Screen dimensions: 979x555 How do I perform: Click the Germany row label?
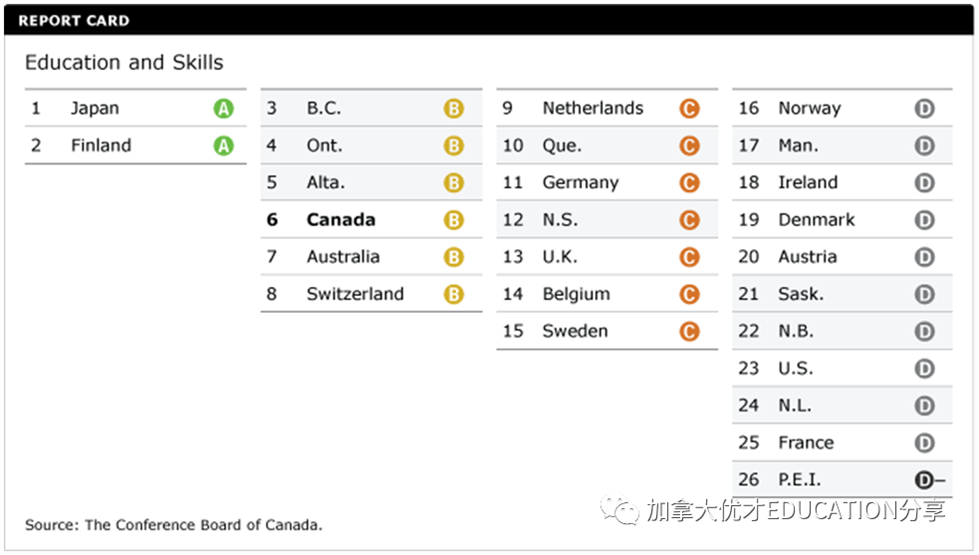coord(580,183)
